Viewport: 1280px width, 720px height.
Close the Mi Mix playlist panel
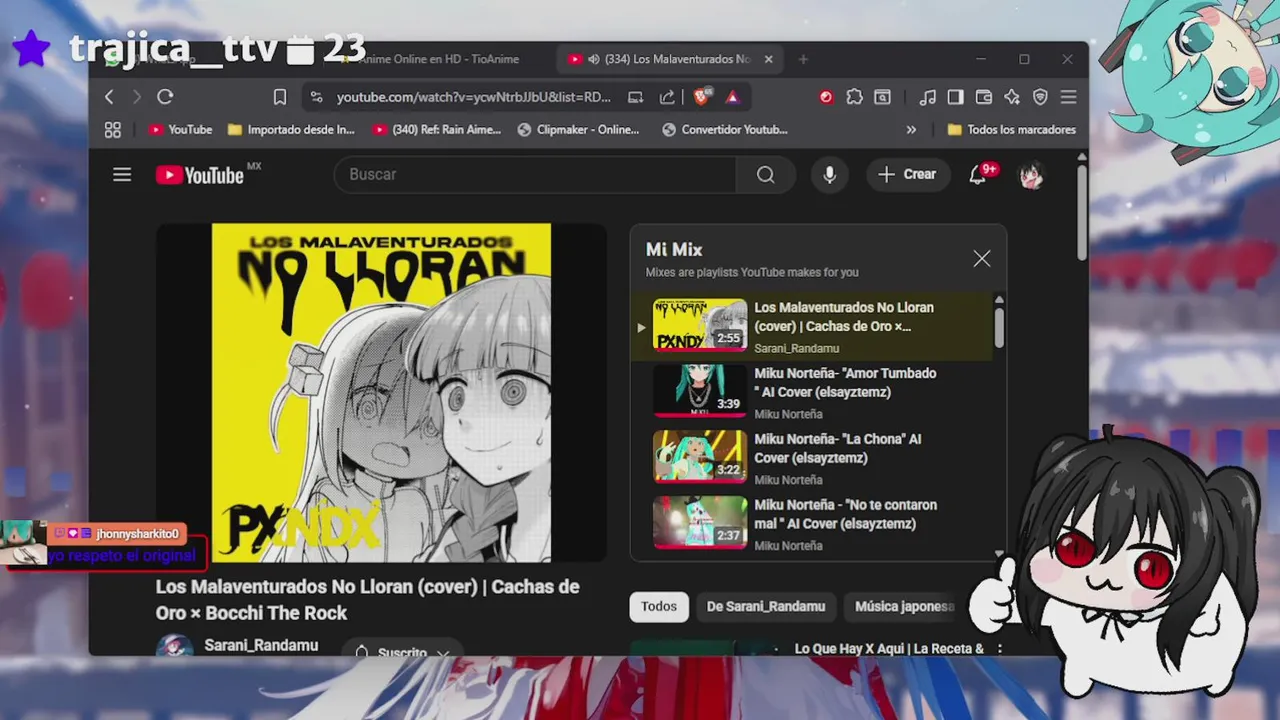pos(982,259)
